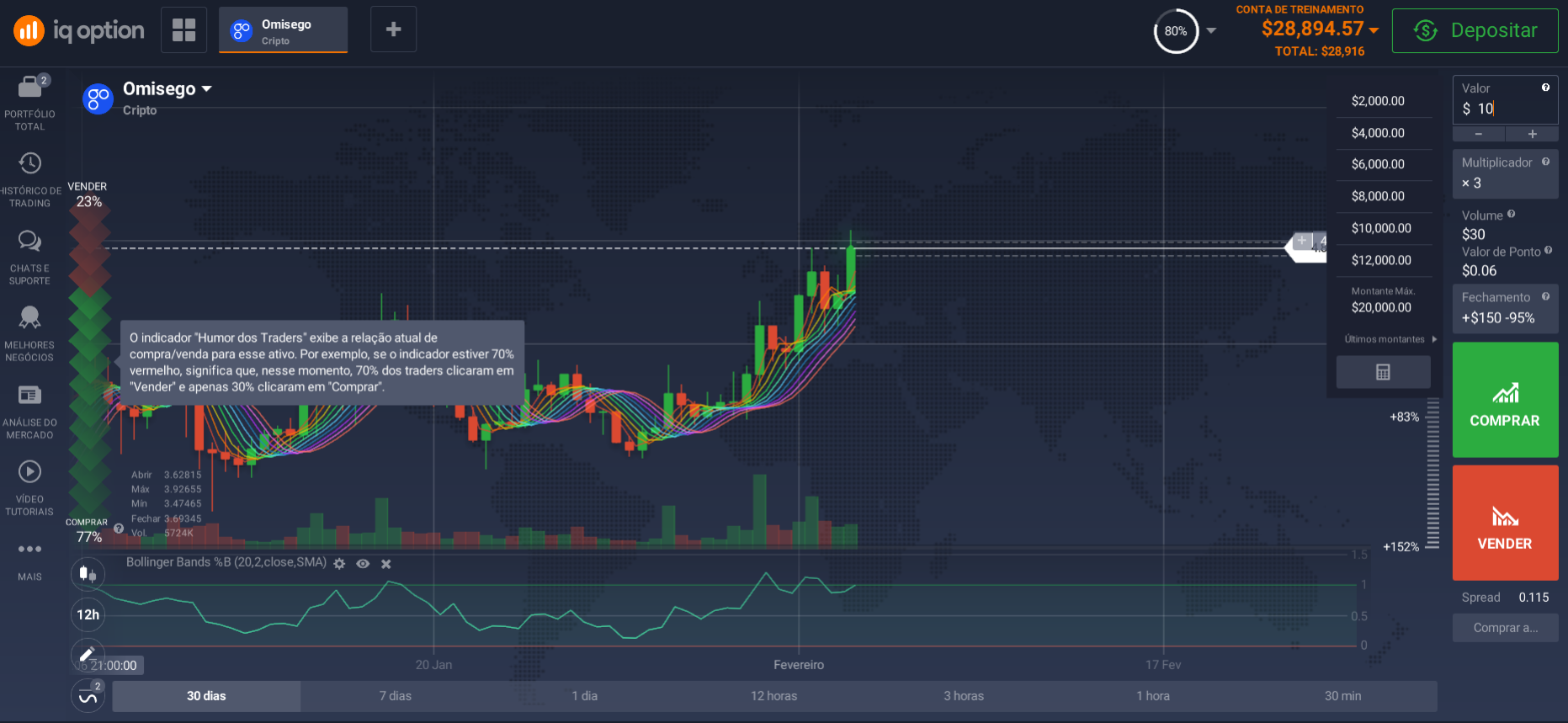Change chart type with candlestick icon
This screenshot has width=1568, height=723.
tap(88, 574)
